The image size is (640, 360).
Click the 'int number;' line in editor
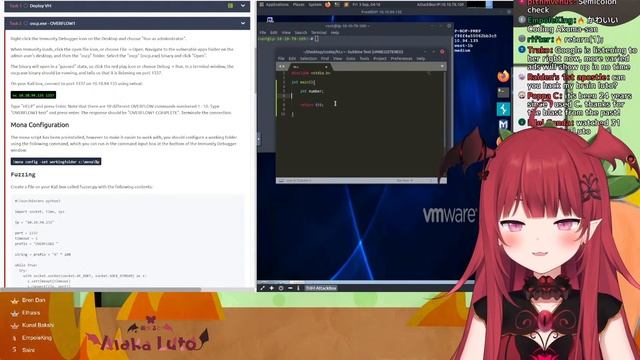[x=312, y=91]
